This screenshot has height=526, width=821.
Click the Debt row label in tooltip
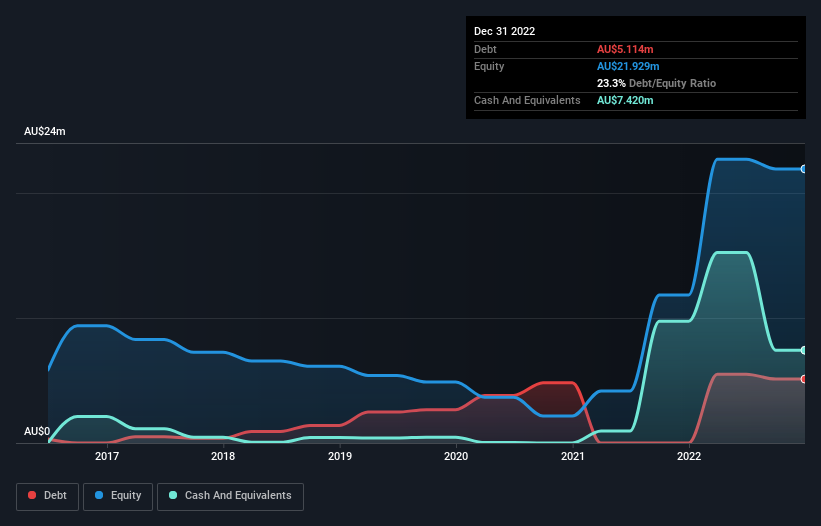coord(485,49)
